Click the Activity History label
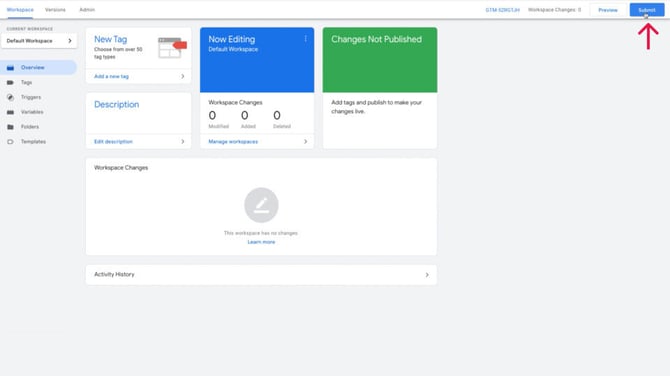This screenshot has height=376, width=670. (x=114, y=274)
